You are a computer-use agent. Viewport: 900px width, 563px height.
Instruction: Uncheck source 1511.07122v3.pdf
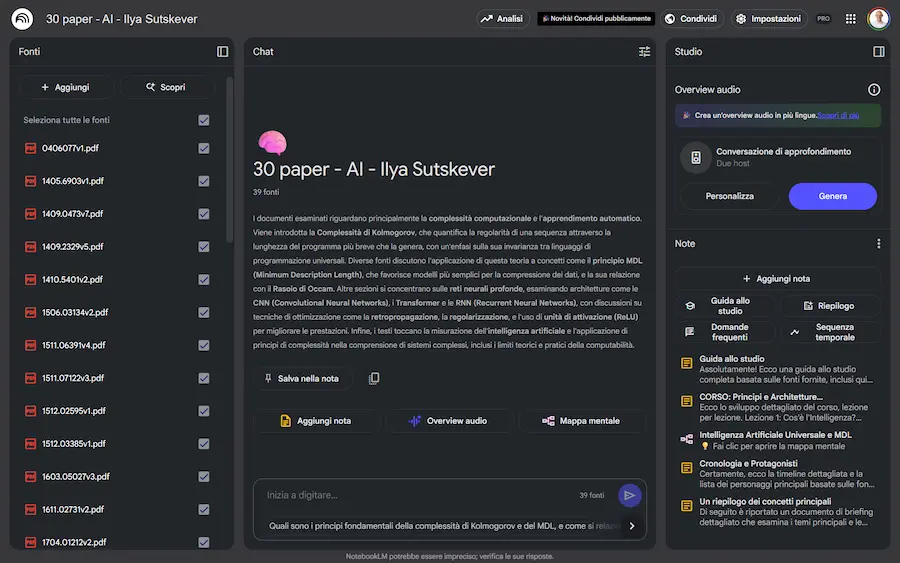tap(204, 378)
